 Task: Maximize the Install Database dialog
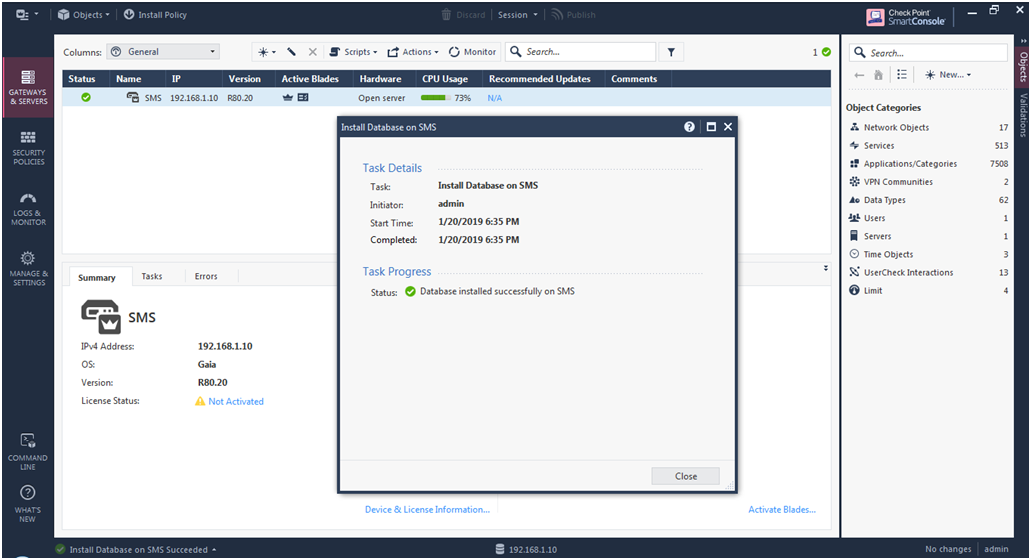pyautogui.click(x=711, y=127)
